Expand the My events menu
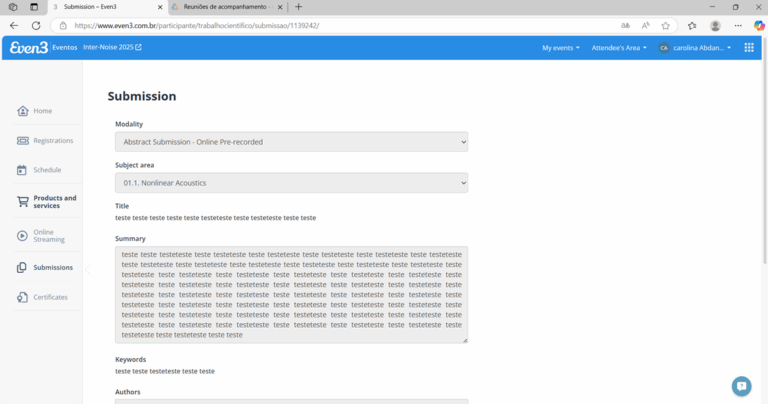Image resolution: width=768 pixels, height=404 pixels. [x=560, y=48]
